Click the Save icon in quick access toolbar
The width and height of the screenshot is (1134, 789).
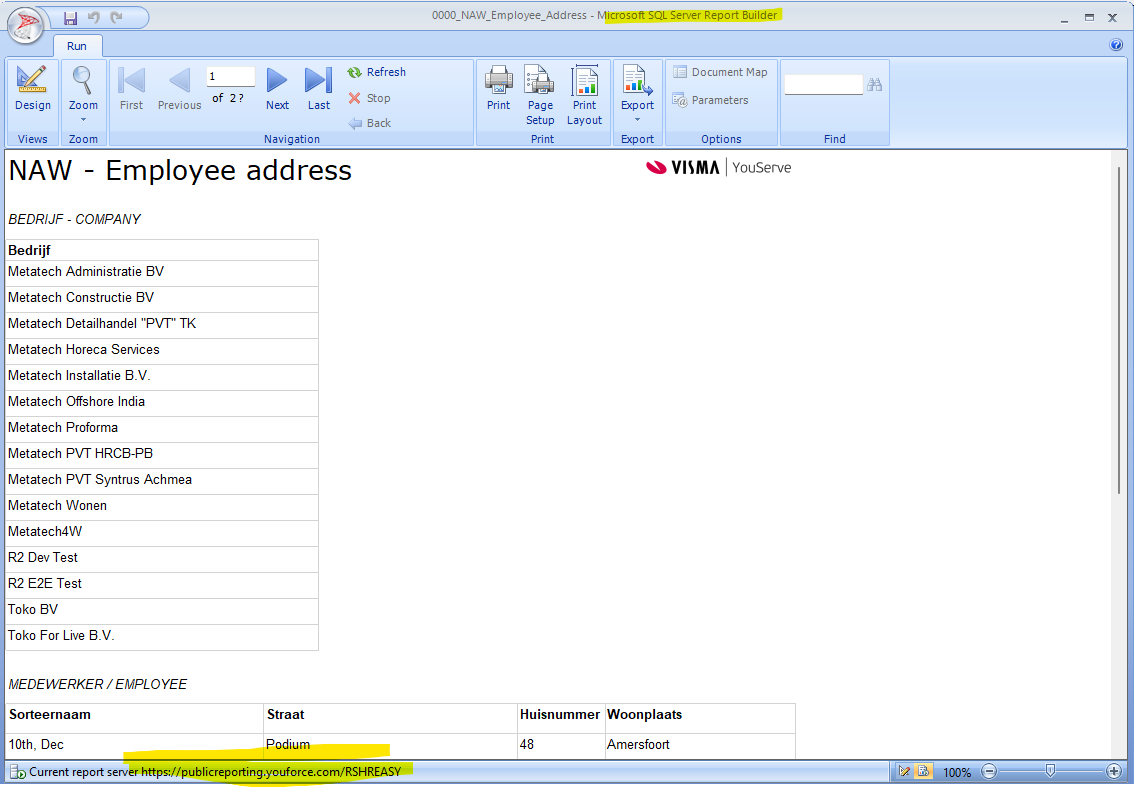[x=70, y=17]
